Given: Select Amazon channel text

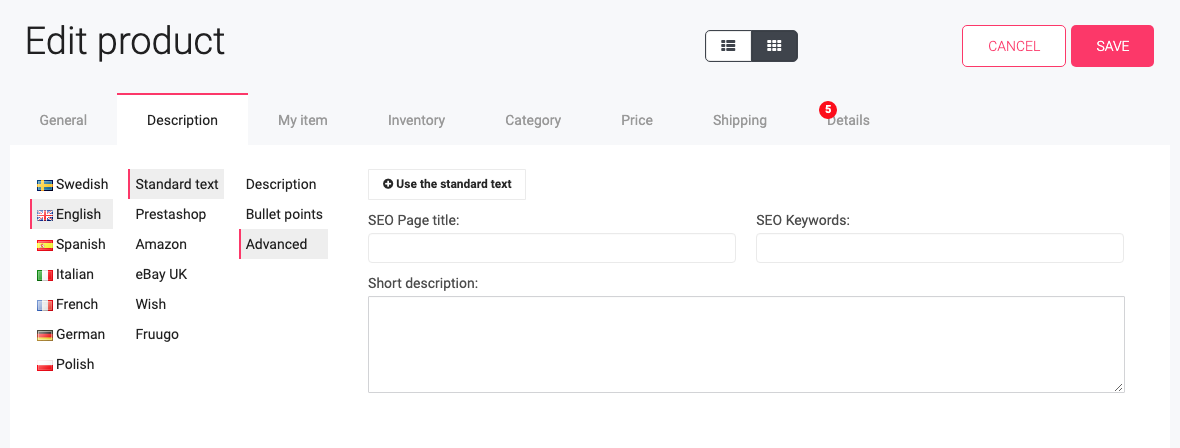Looking at the screenshot, I should pos(161,245).
